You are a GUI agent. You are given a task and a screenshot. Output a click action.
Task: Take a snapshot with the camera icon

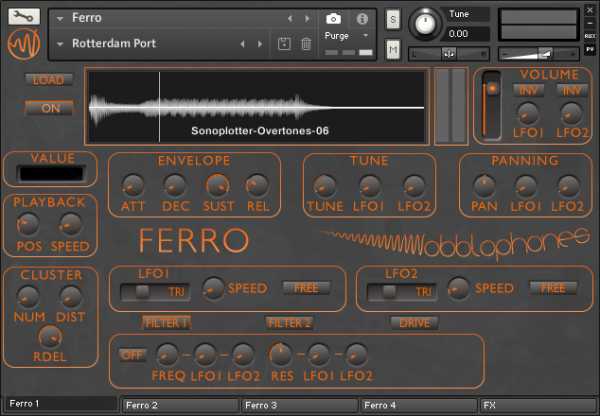(333, 18)
